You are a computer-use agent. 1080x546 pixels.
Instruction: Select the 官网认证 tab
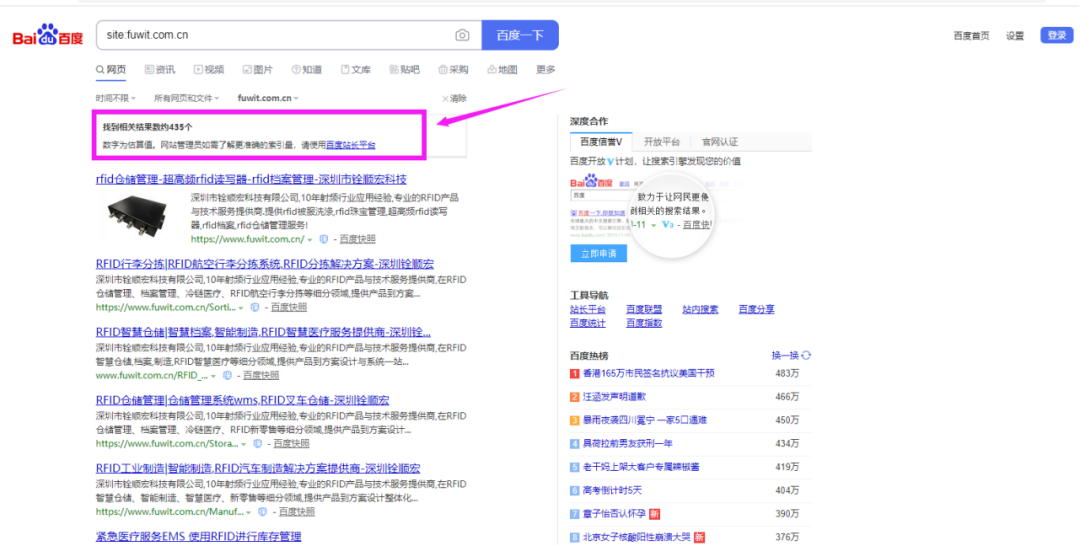pyautogui.click(x=719, y=142)
